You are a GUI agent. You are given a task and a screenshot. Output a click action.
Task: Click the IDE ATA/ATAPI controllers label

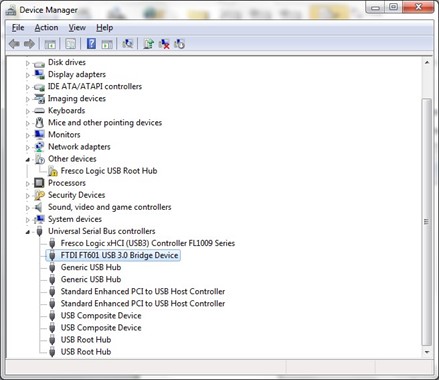click(x=95, y=87)
